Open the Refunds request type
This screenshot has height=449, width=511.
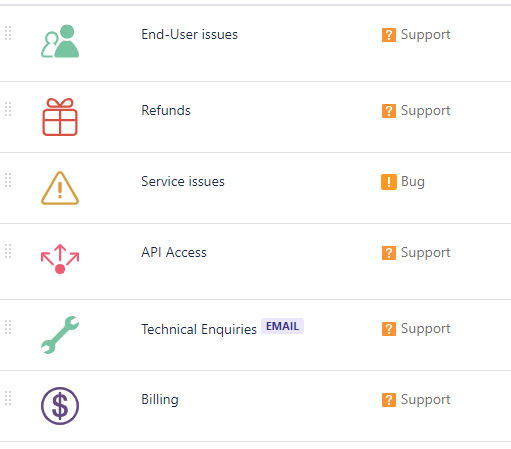[x=166, y=110]
